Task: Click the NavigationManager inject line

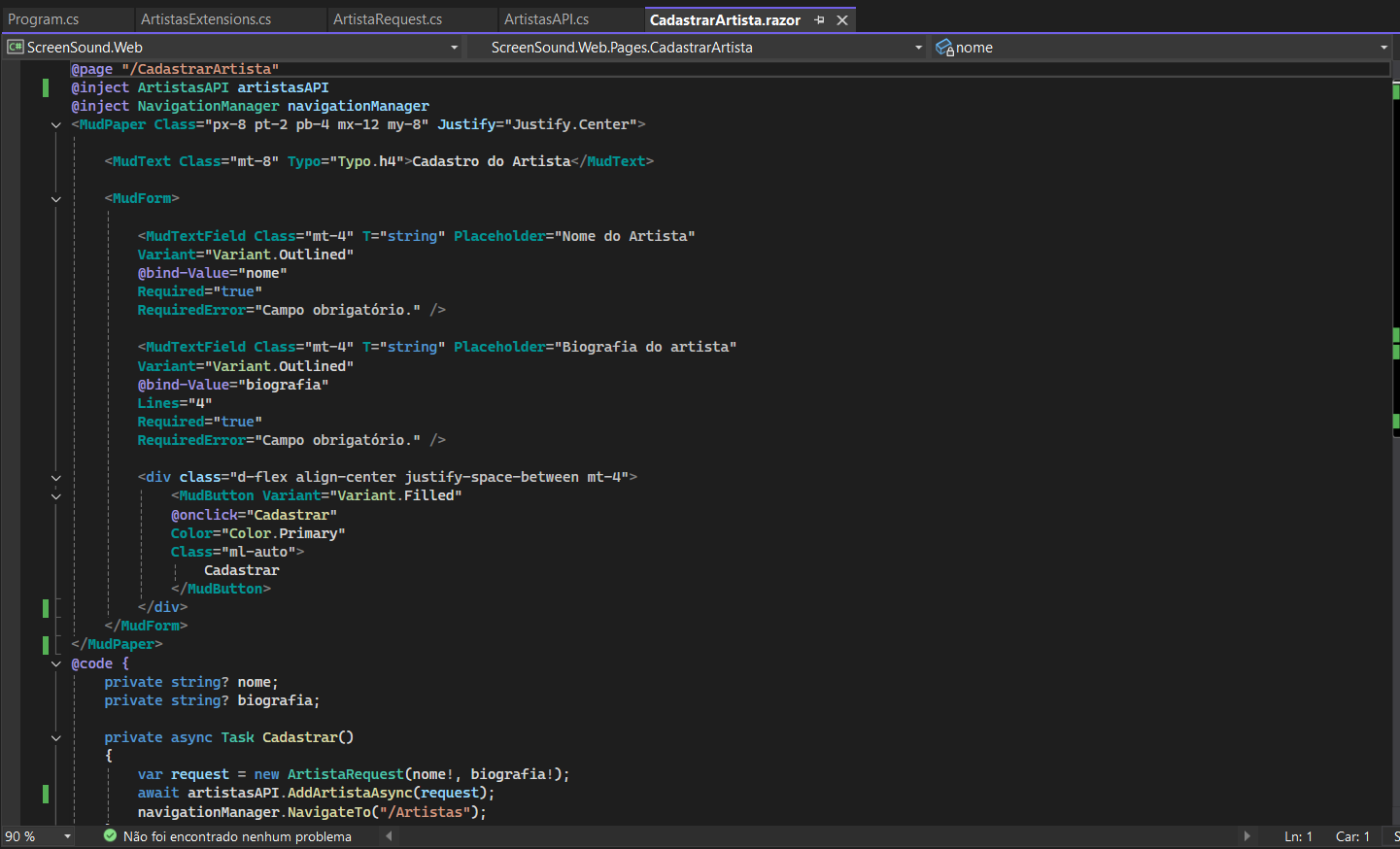Action: pyautogui.click(x=250, y=106)
